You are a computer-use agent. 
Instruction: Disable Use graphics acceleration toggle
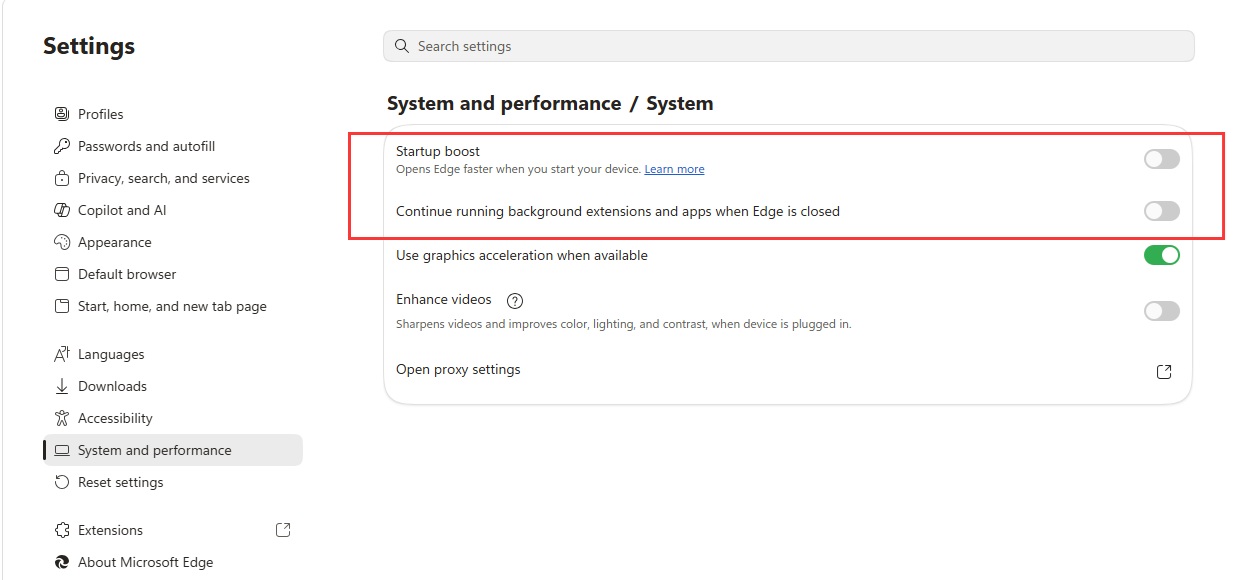point(1162,255)
